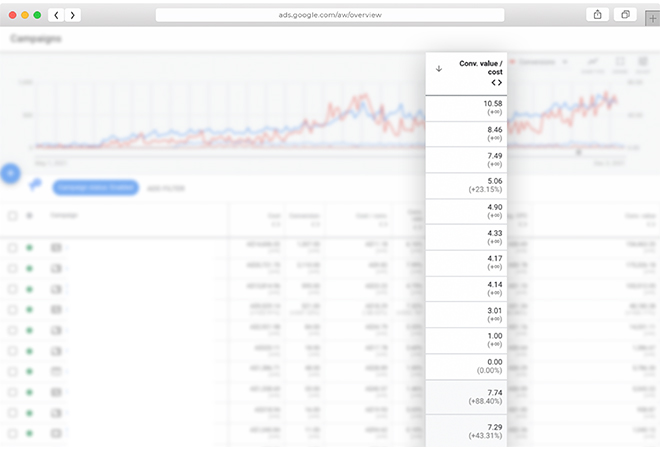The height and width of the screenshot is (450, 660).
Task: Check the first campaign row checkbox
Action: pos(12,247)
